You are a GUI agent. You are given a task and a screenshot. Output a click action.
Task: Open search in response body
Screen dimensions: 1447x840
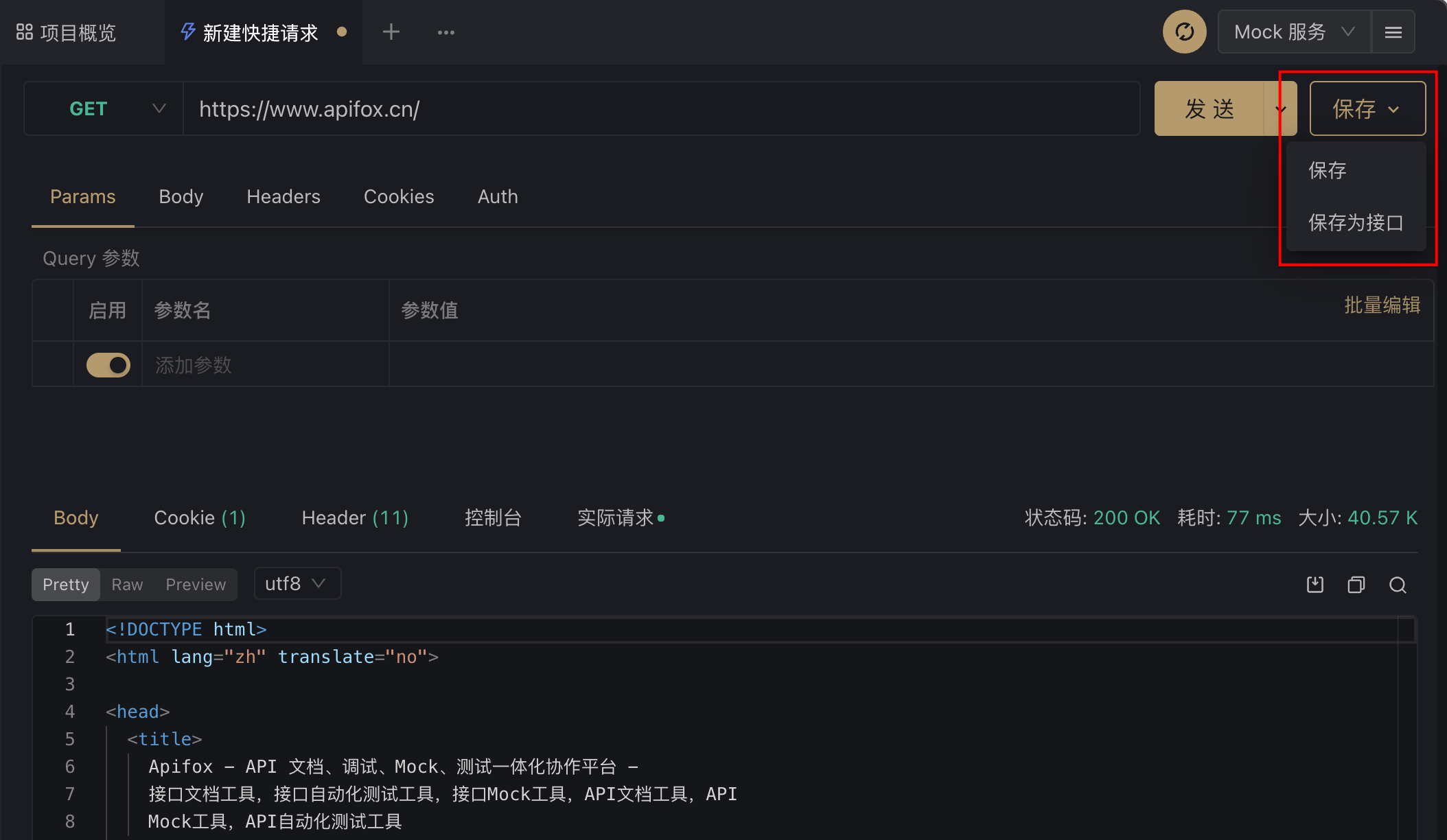coord(1398,585)
